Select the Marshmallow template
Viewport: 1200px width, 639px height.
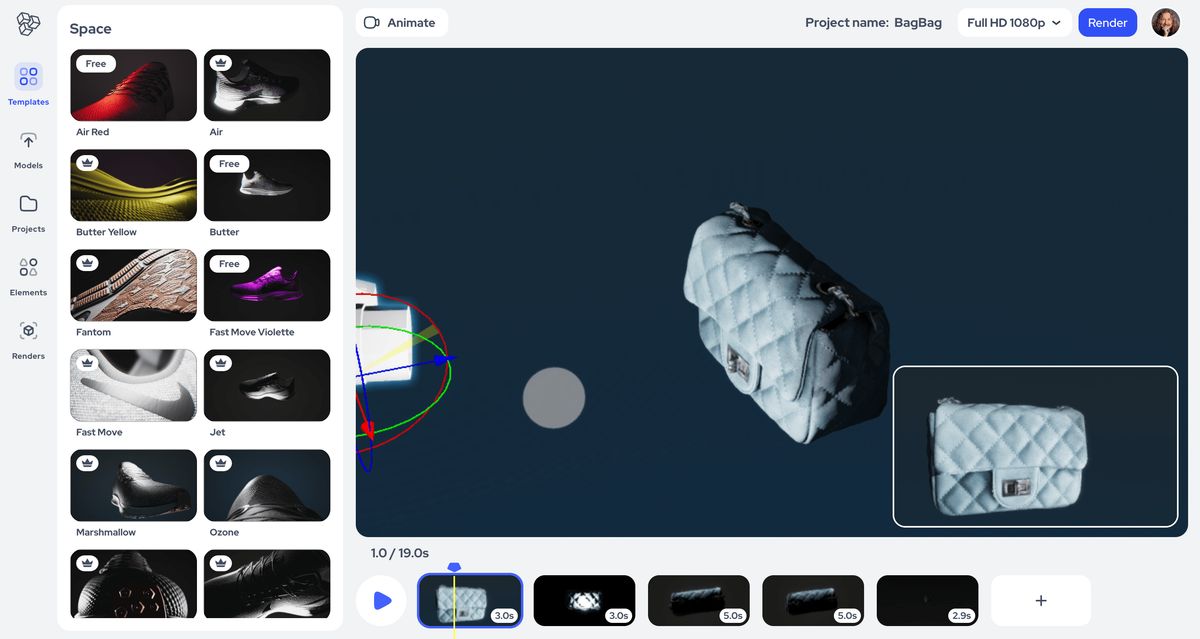coord(133,485)
